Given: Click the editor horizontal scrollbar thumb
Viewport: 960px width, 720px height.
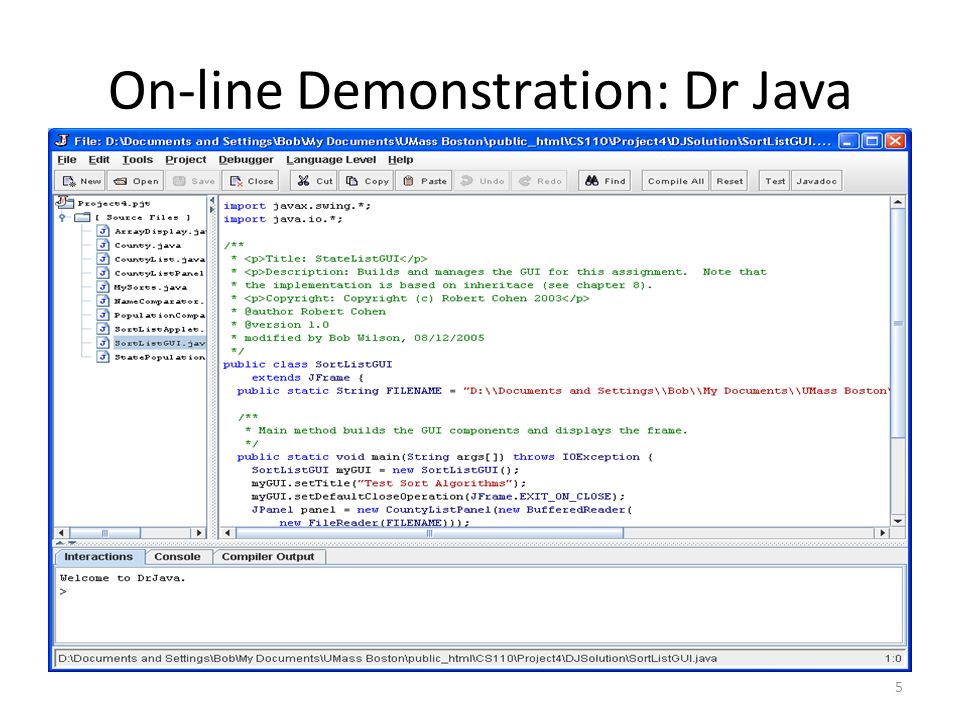Looking at the screenshot, I should (x=429, y=533).
